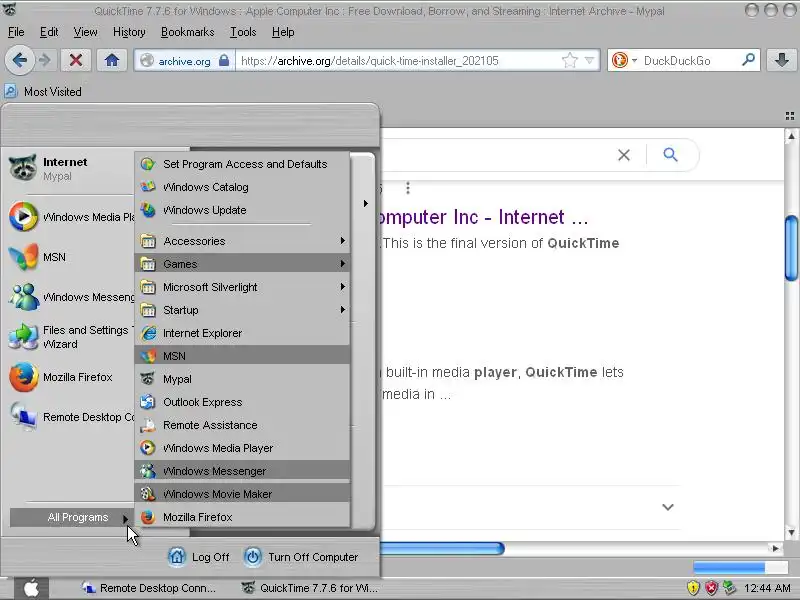Open the three-dot result options
Image resolution: width=800 pixels, height=600 pixels.
coord(408,188)
